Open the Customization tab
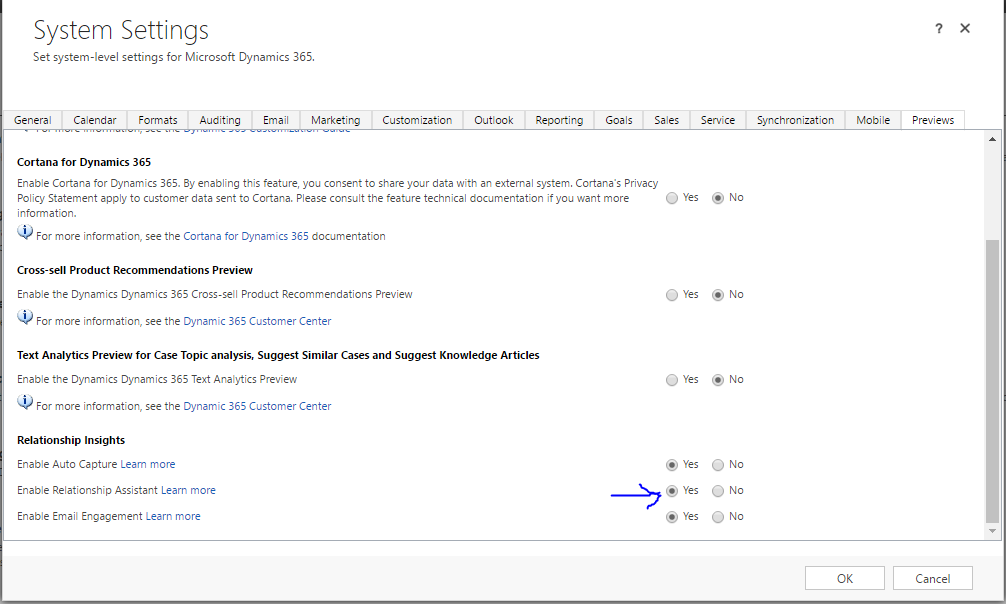The width and height of the screenshot is (1006, 604). [417, 120]
